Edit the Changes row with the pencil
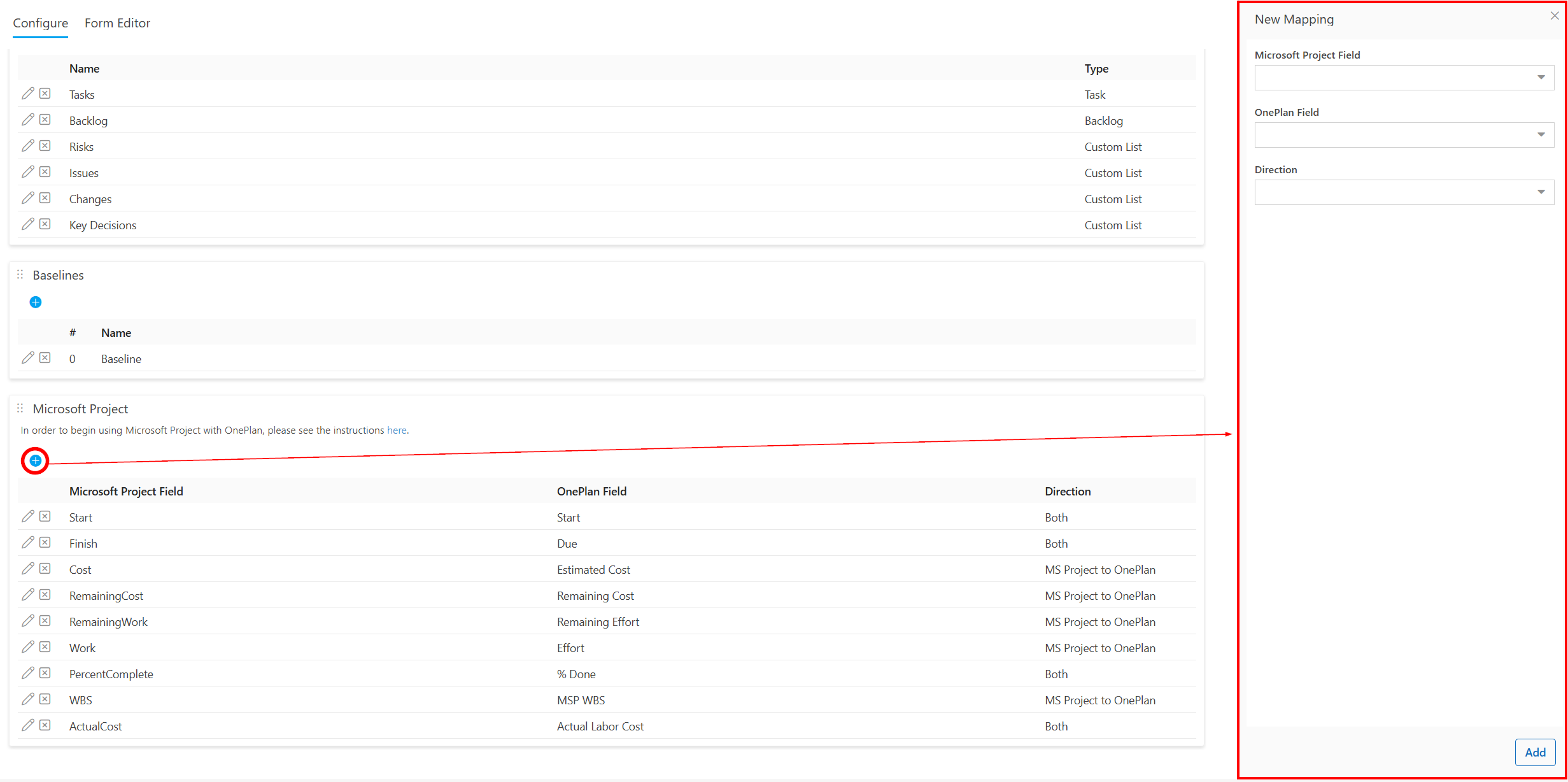This screenshot has height=782, width=1568. 27,198
